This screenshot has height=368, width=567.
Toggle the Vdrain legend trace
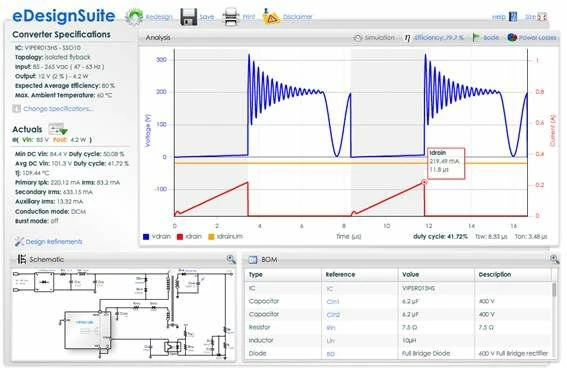tap(157, 236)
